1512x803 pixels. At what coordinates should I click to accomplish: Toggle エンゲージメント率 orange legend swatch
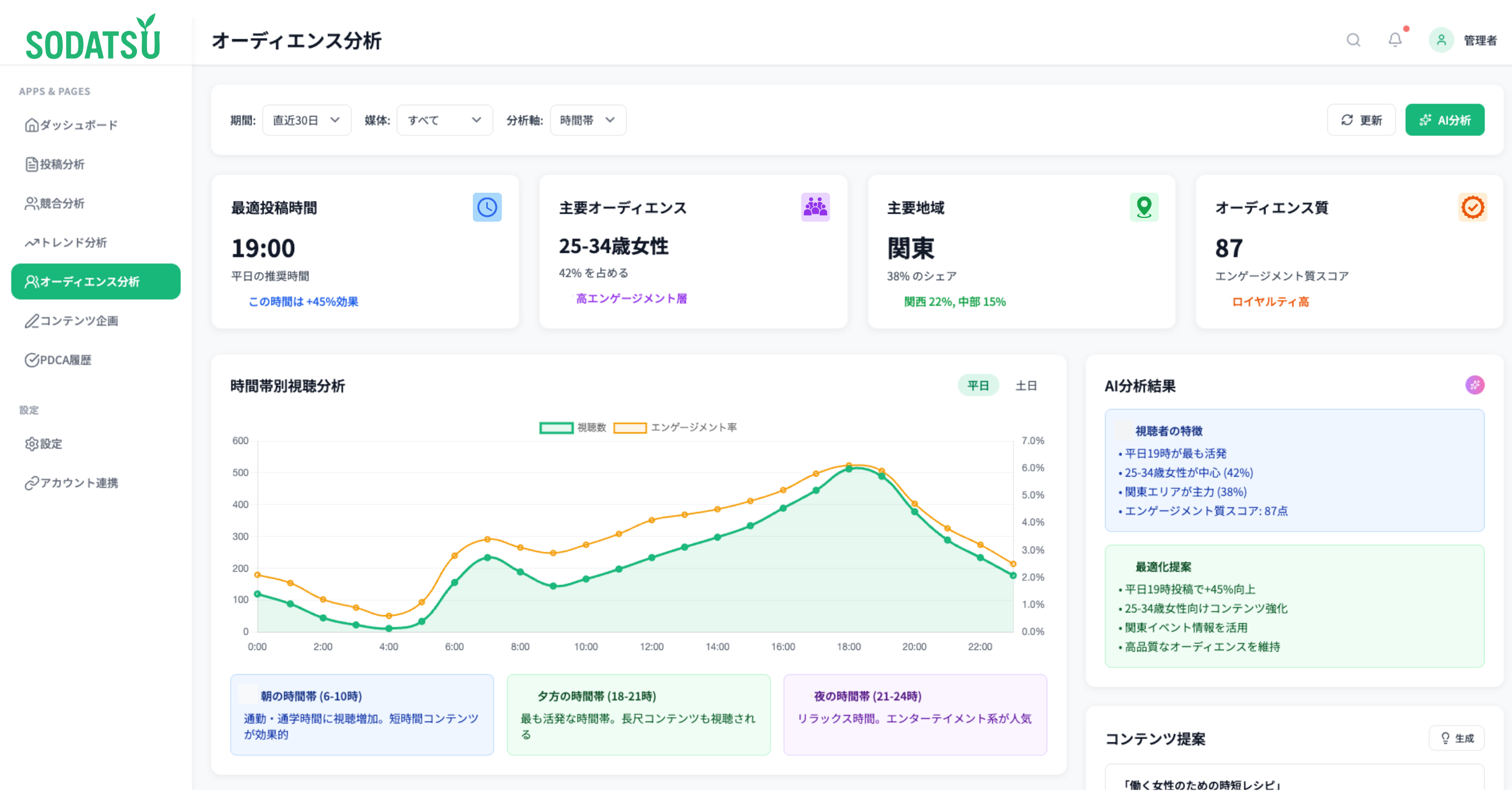[x=630, y=428]
